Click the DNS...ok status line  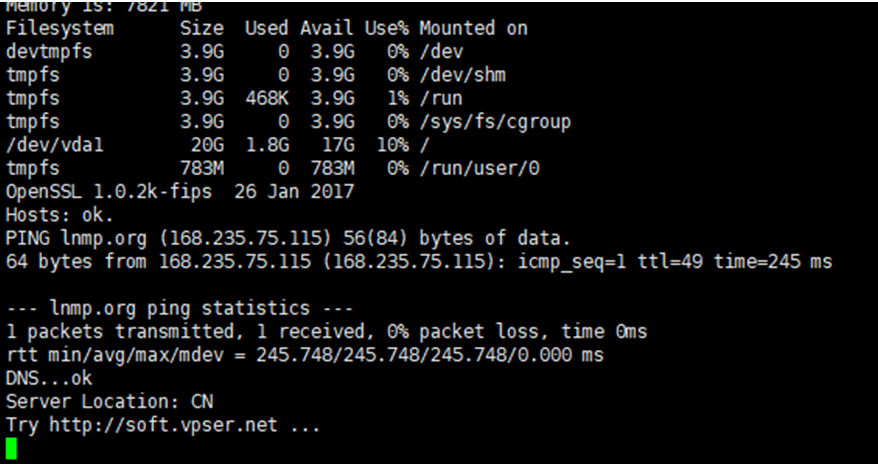tap(49, 378)
